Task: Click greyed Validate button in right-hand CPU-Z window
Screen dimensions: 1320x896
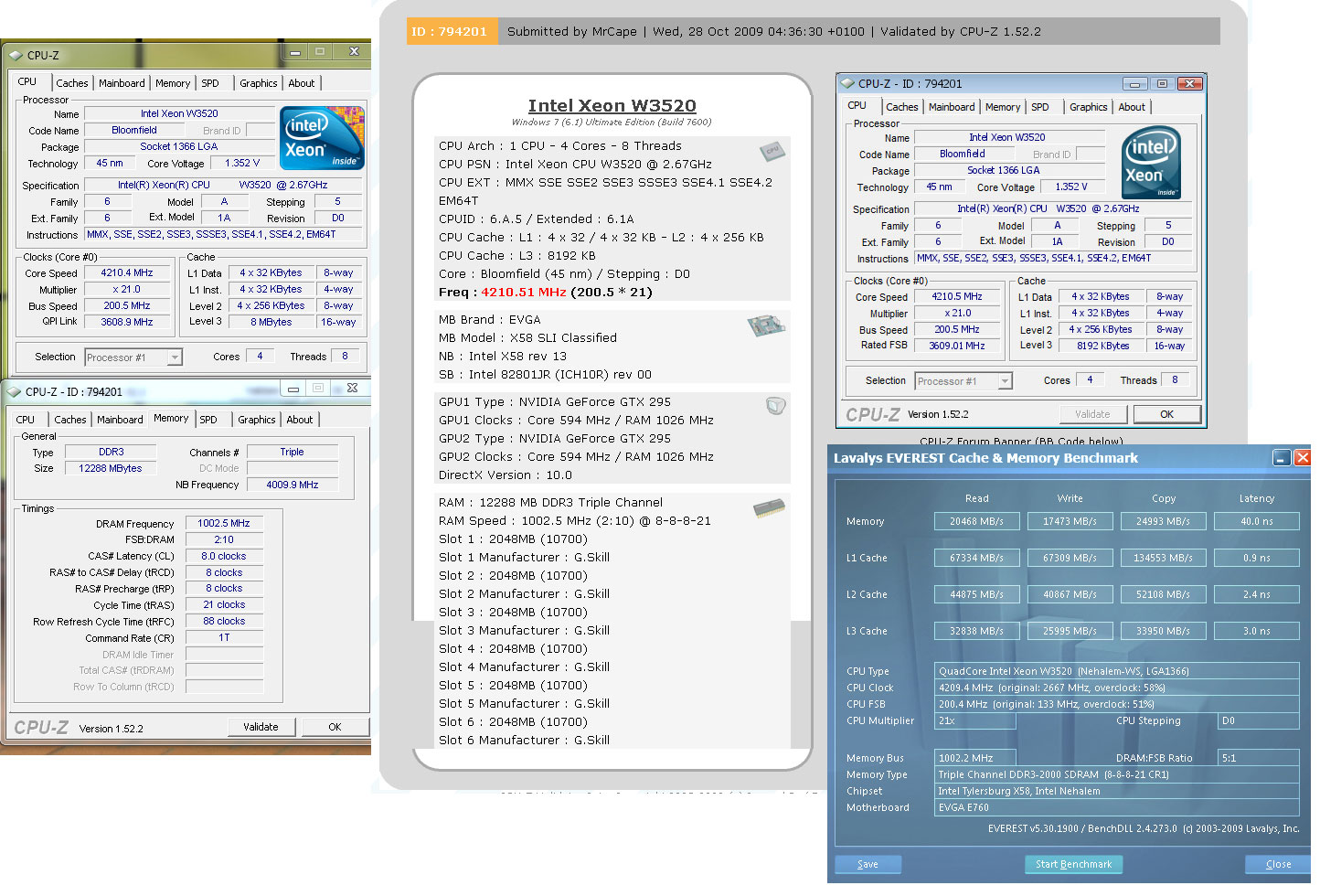Action: tap(1092, 414)
